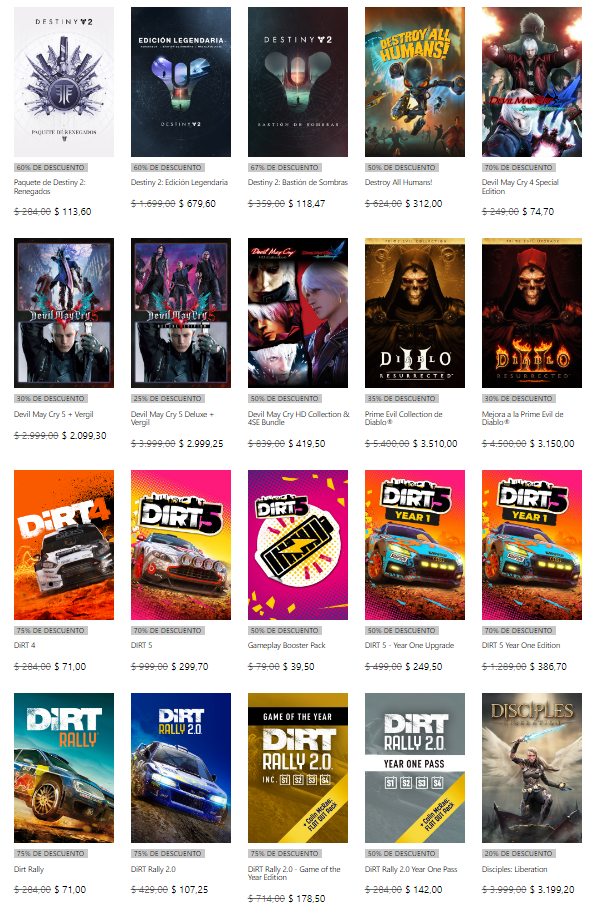Select DIRT 5 Year One Edition cover
This screenshot has width=610, height=915.
pyautogui.click(x=531, y=543)
